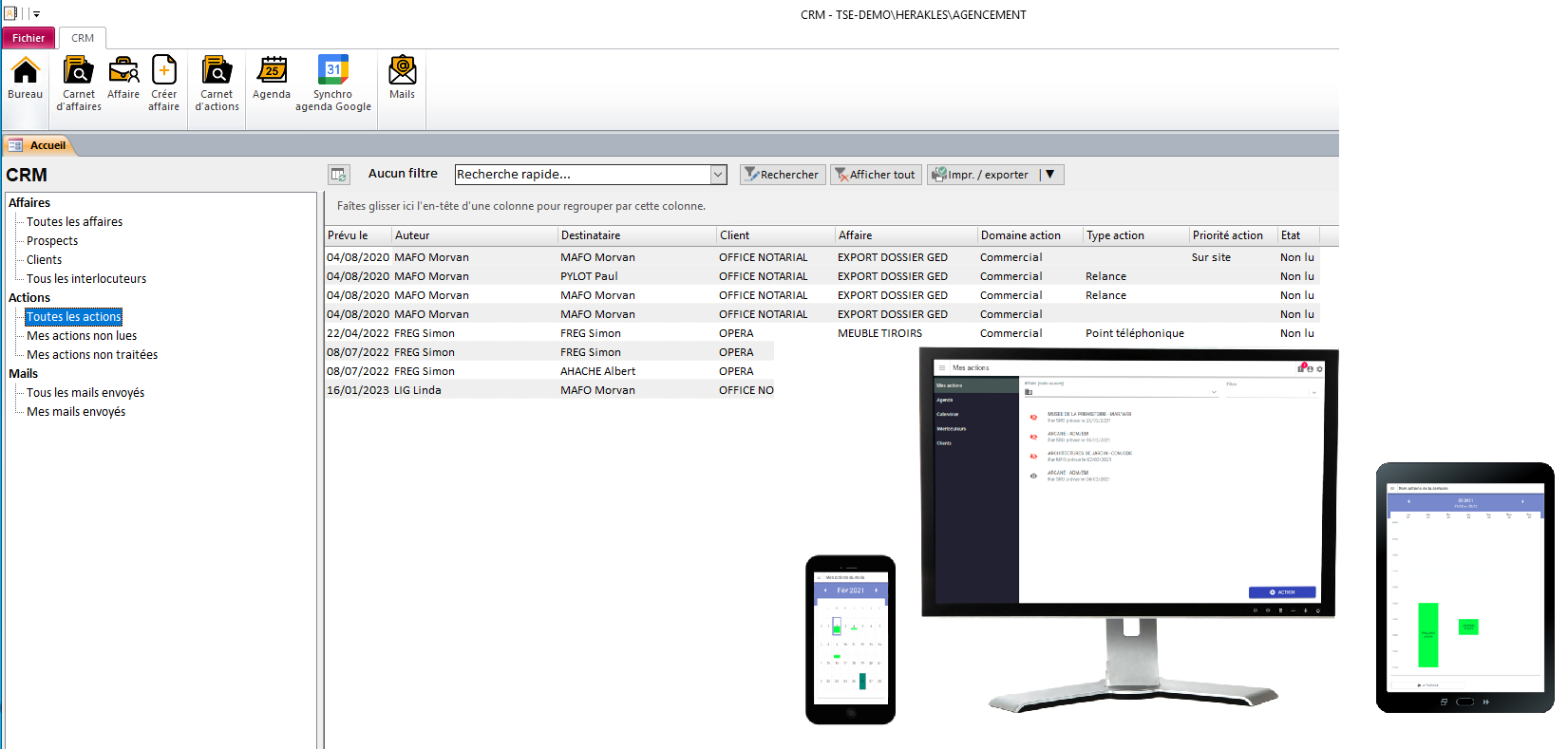
Task: Sort by the Affaire column header
Action: [x=906, y=235]
